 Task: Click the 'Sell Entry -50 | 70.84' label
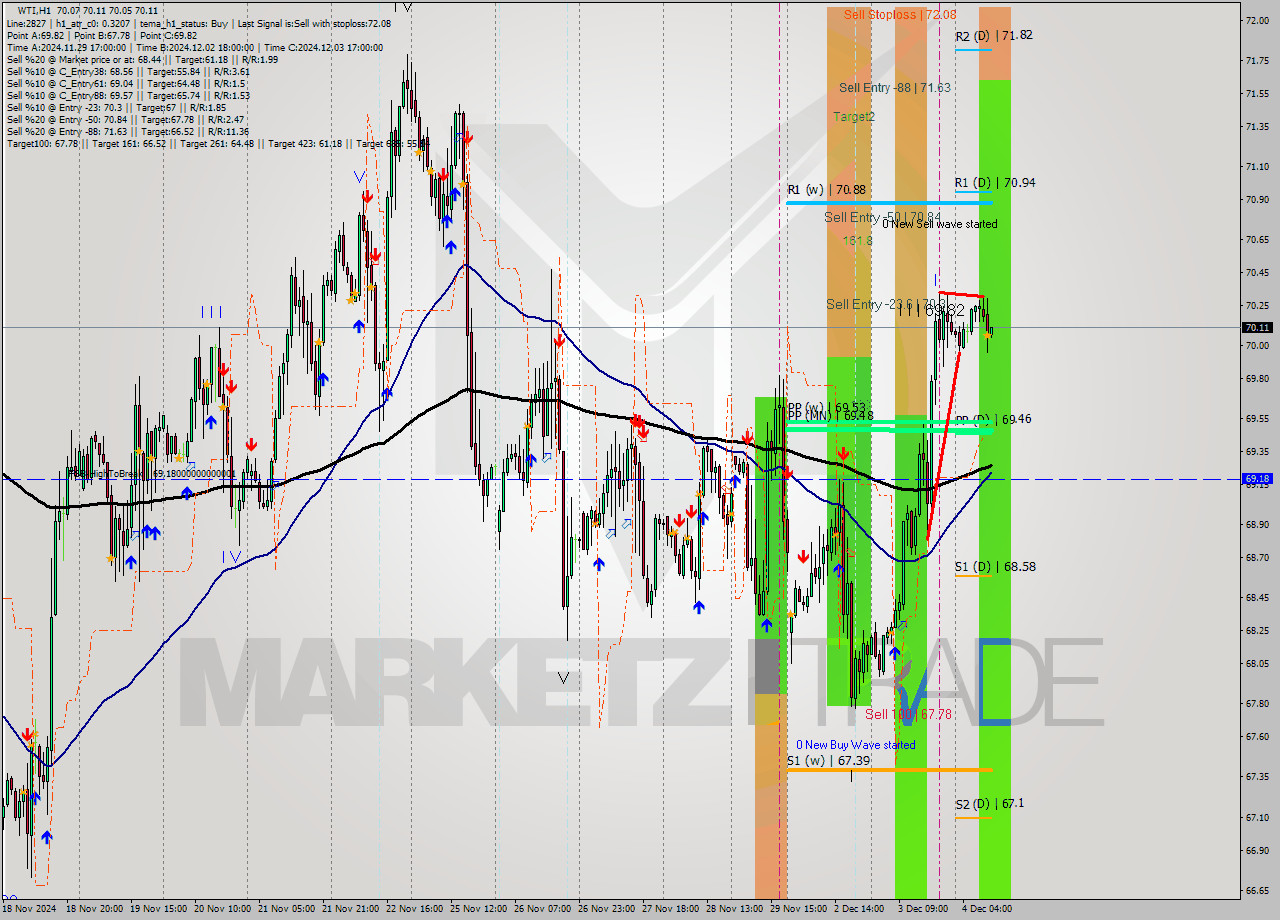coord(883,216)
